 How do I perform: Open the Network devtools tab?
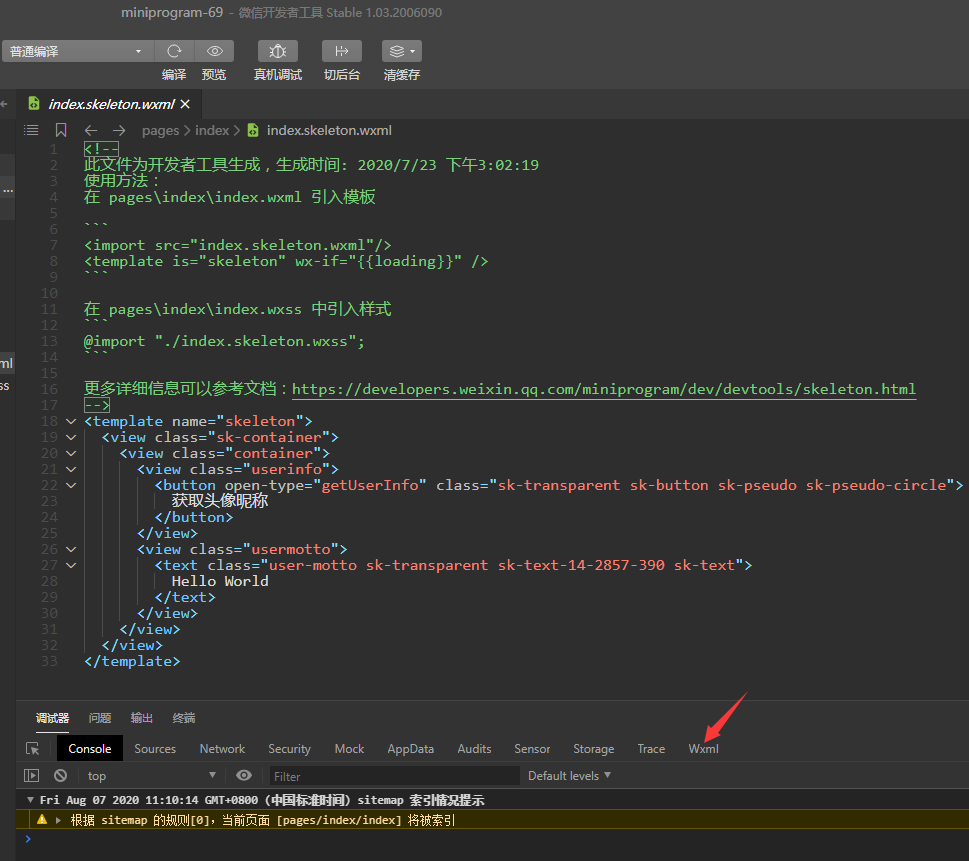click(x=222, y=749)
